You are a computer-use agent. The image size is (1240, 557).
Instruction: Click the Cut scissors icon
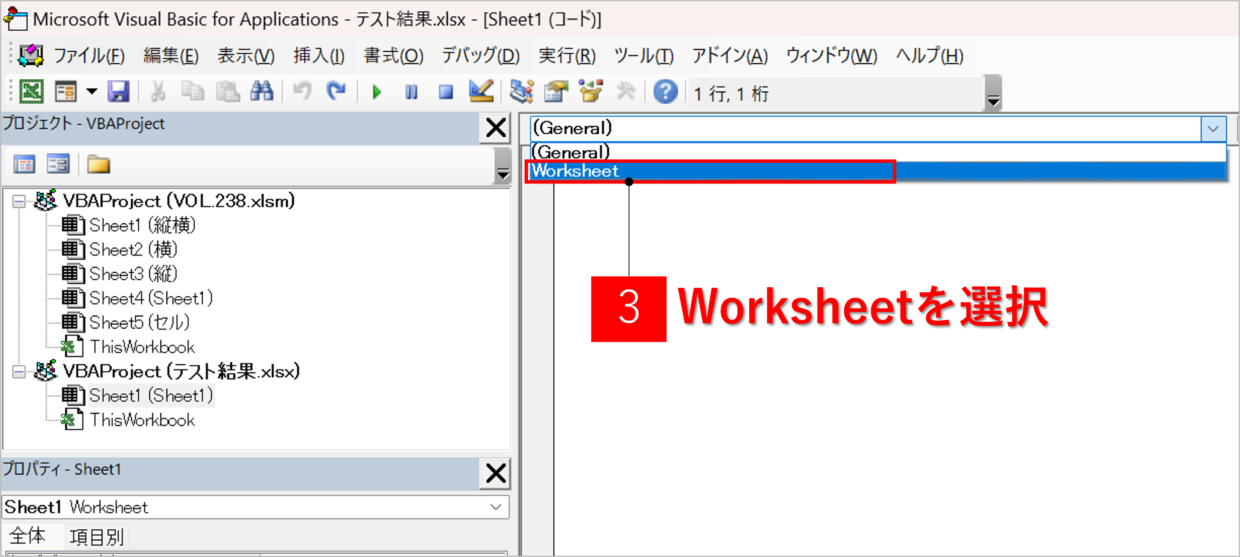coord(157,92)
